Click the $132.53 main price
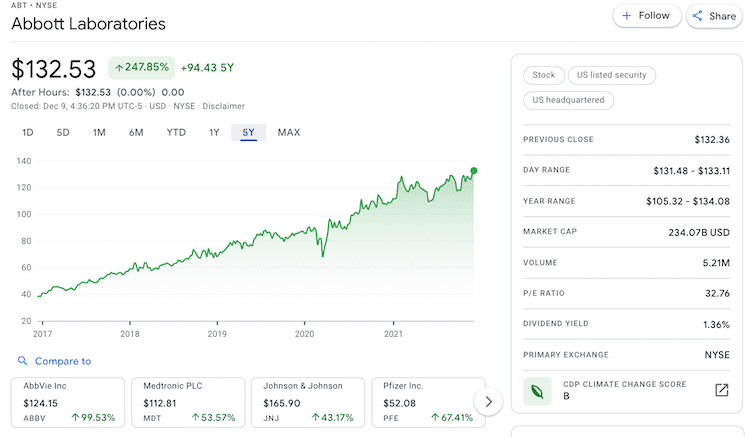This screenshot has height=437, width=750. [x=54, y=69]
